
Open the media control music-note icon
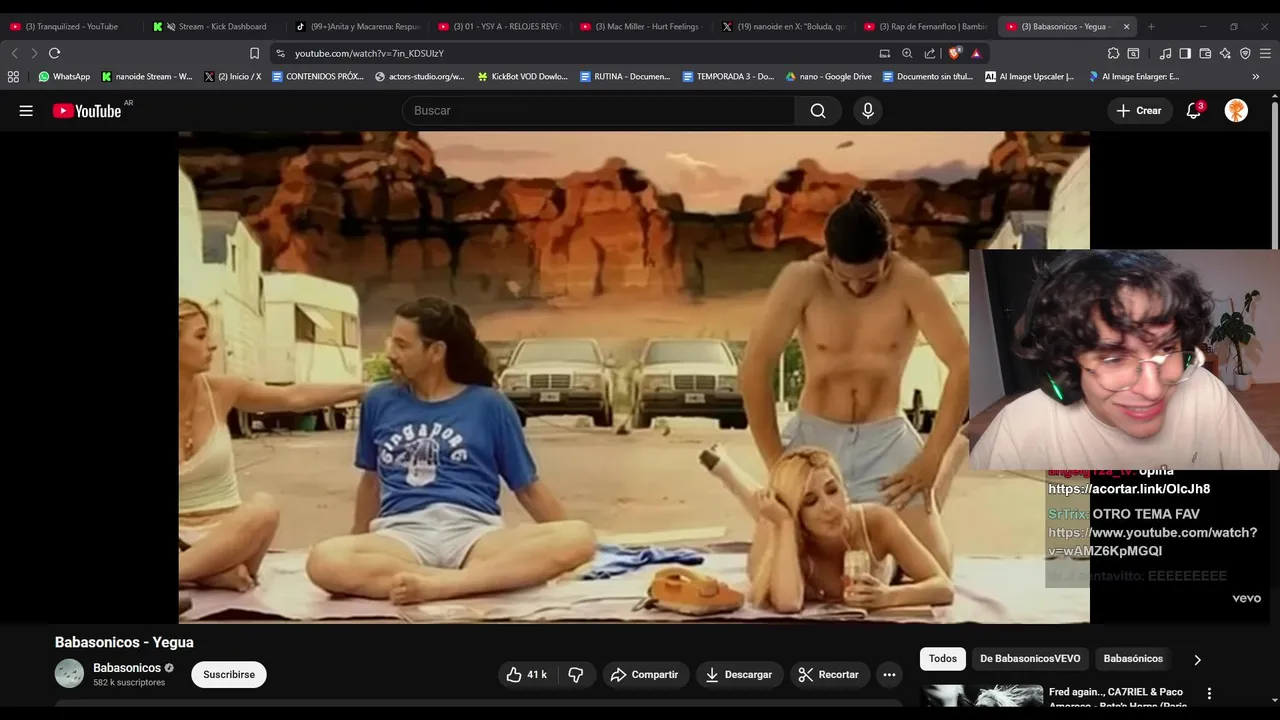tap(1165, 53)
